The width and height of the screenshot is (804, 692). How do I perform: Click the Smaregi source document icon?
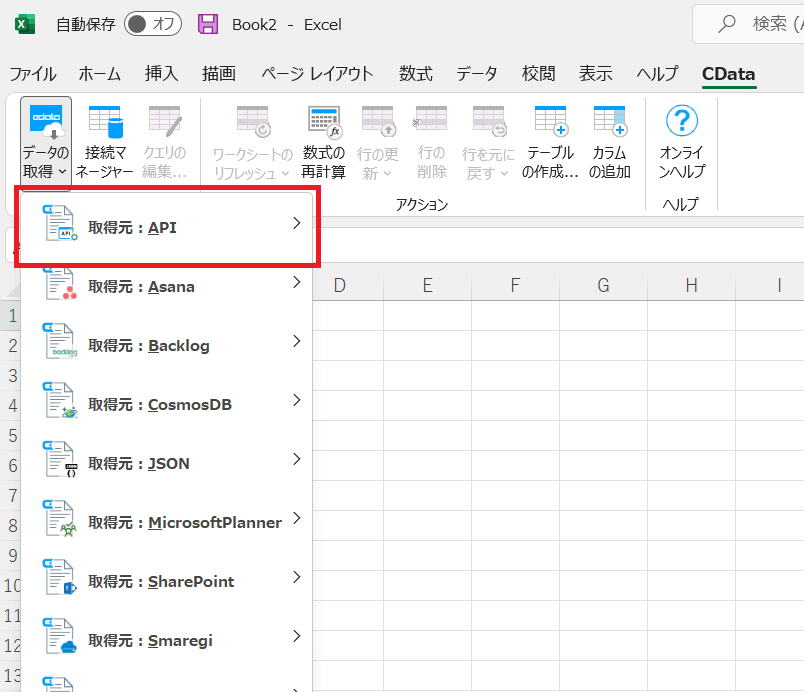tap(60, 636)
